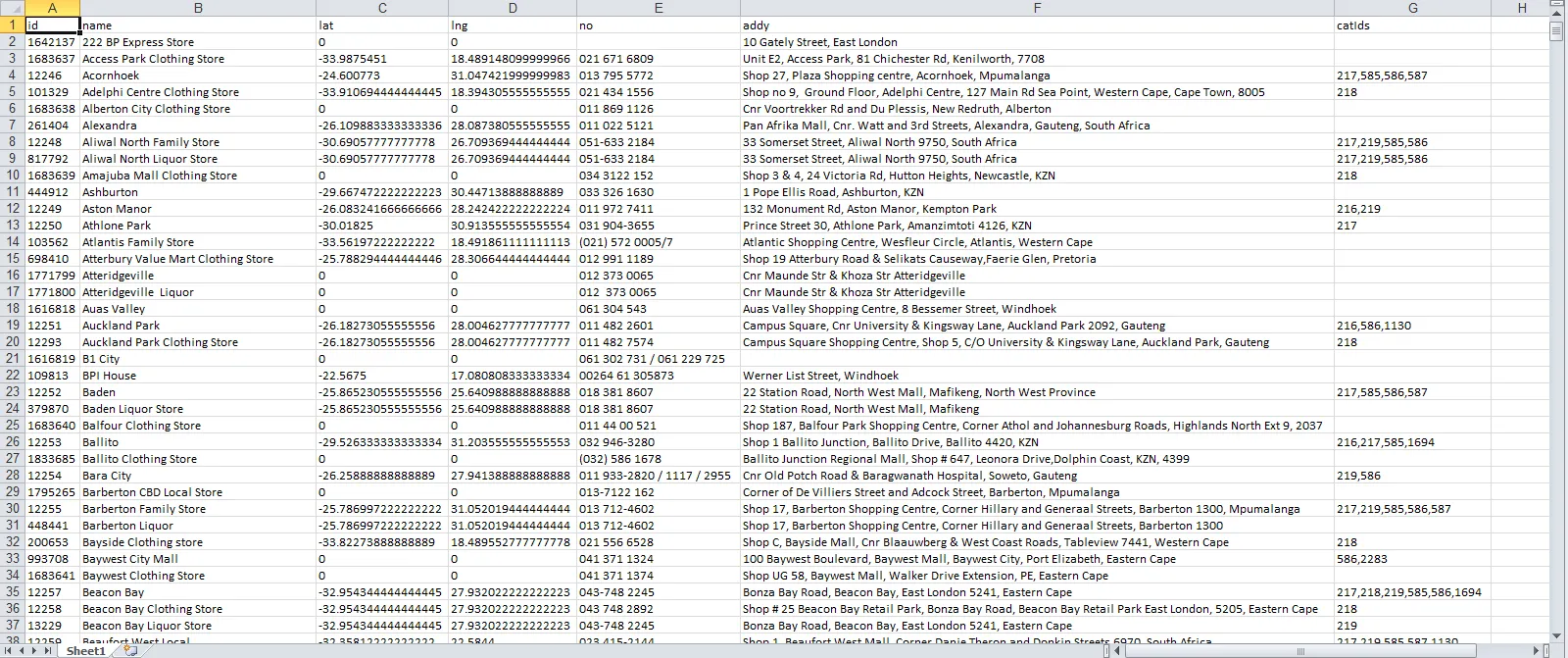
Task: Select cell 'Acornhoek' in name column
Action: click(x=198, y=76)
